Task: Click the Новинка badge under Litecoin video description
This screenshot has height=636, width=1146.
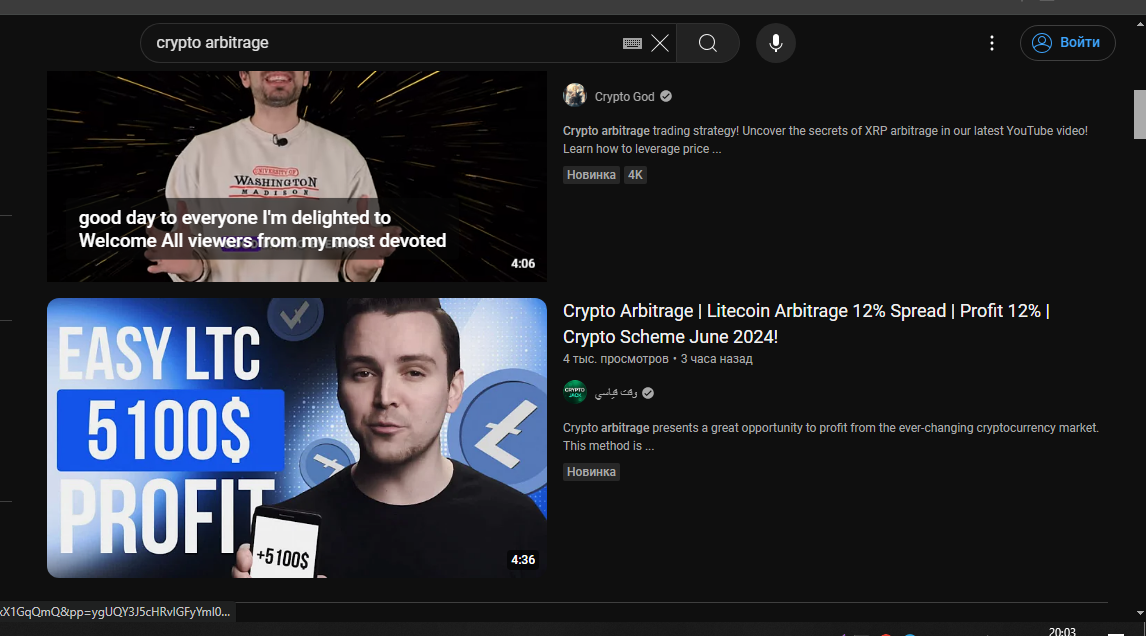Action: pos(591,472)
